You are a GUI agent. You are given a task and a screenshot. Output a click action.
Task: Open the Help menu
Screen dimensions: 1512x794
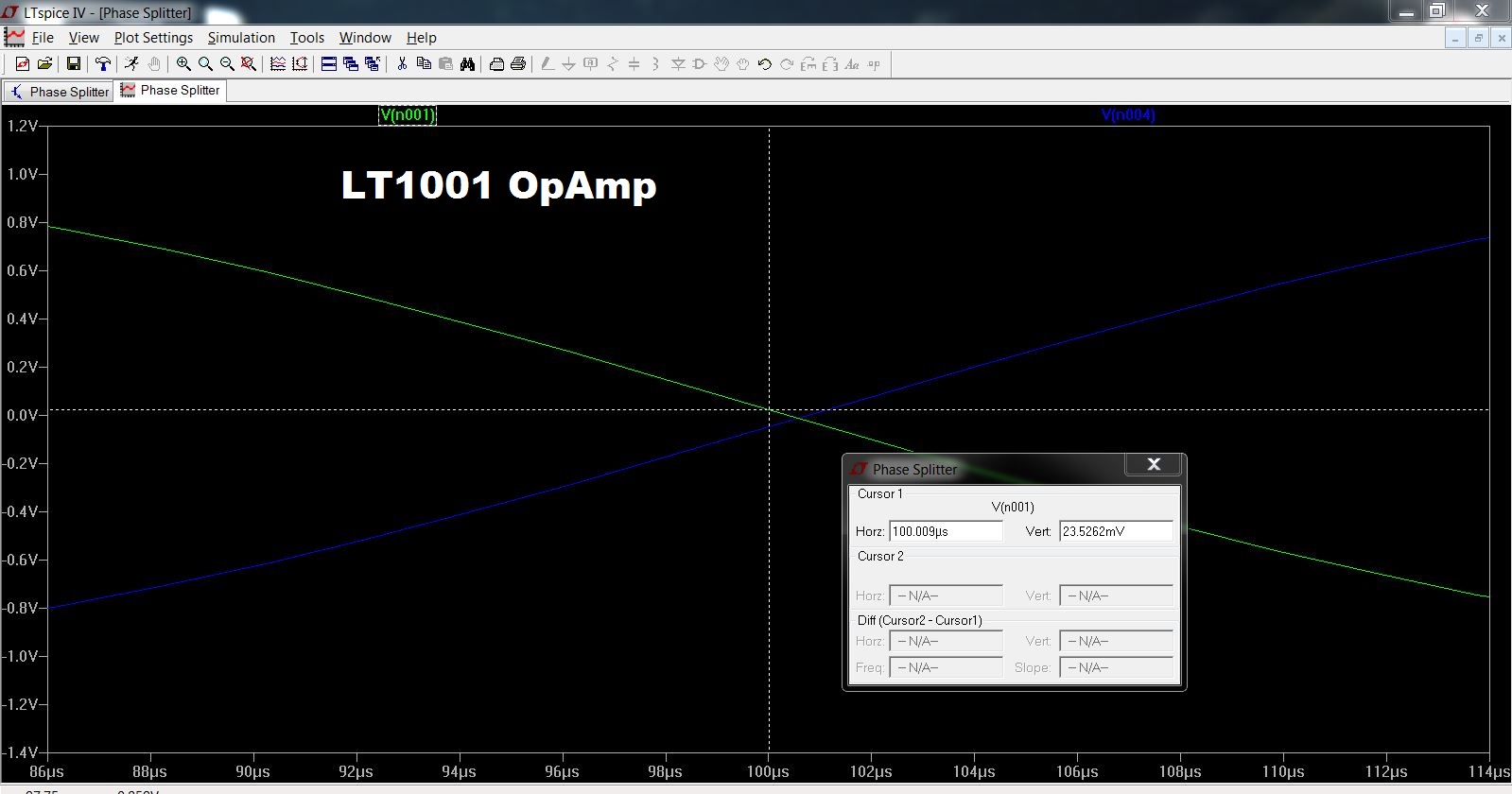422,38
